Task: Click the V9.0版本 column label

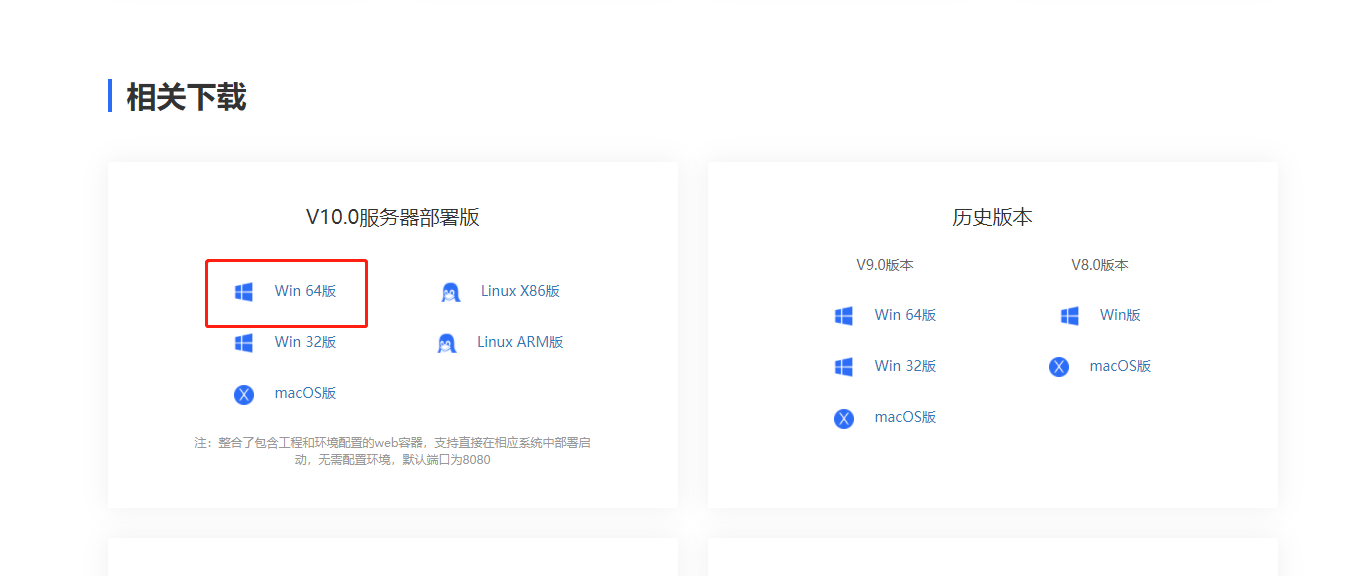Action: pos(885,265)
